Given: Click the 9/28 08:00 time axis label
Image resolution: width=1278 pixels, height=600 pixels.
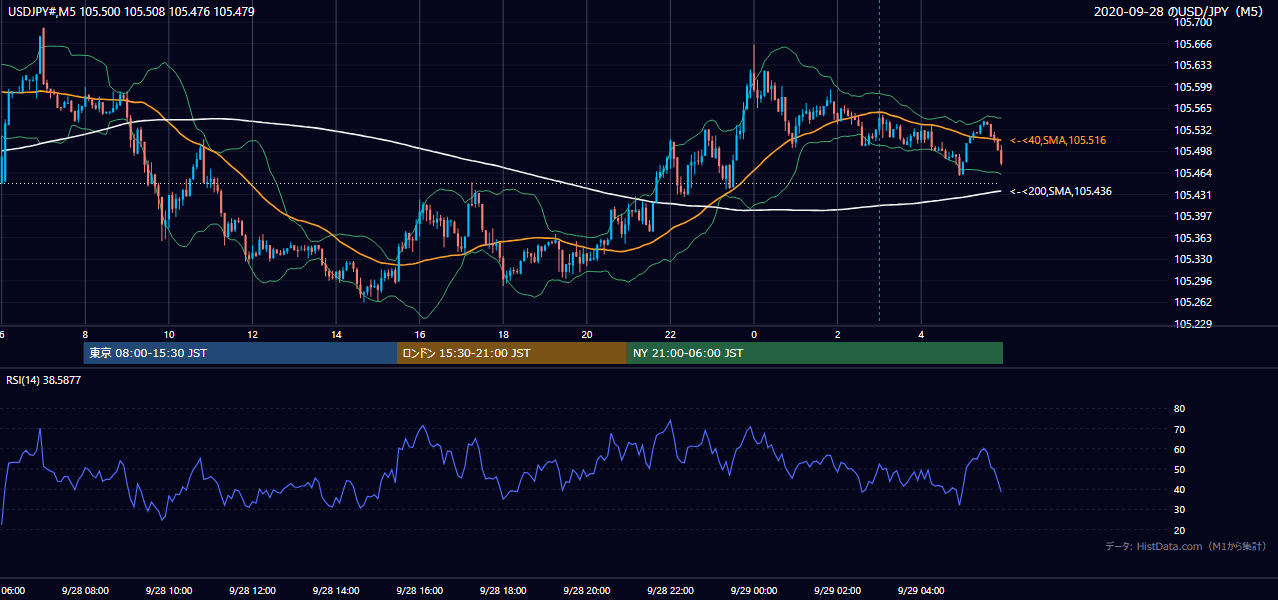Looking at the screenshot, I should 84,591.
